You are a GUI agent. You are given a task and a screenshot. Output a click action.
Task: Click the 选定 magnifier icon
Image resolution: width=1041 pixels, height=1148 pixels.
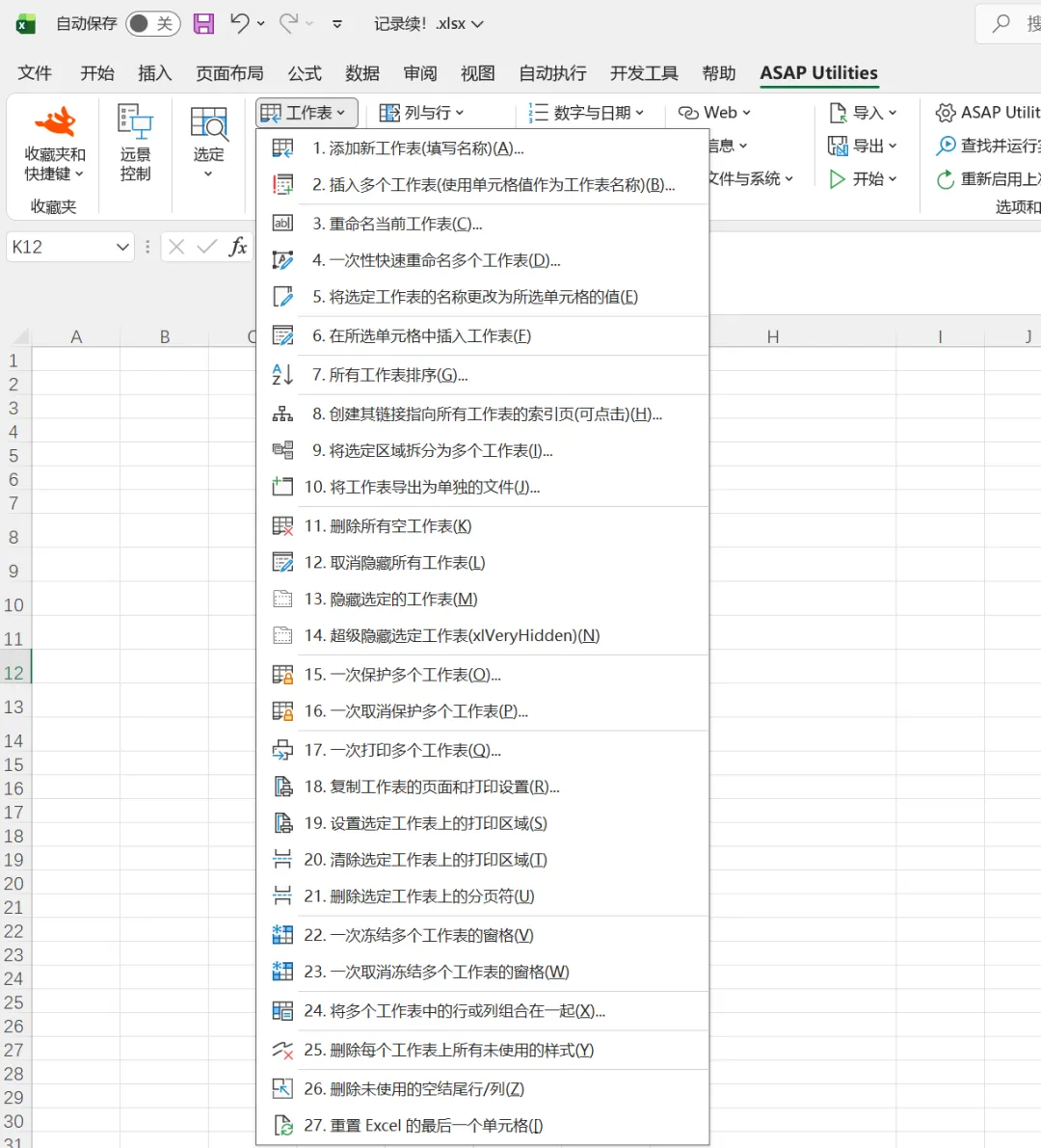click(208, 123)
